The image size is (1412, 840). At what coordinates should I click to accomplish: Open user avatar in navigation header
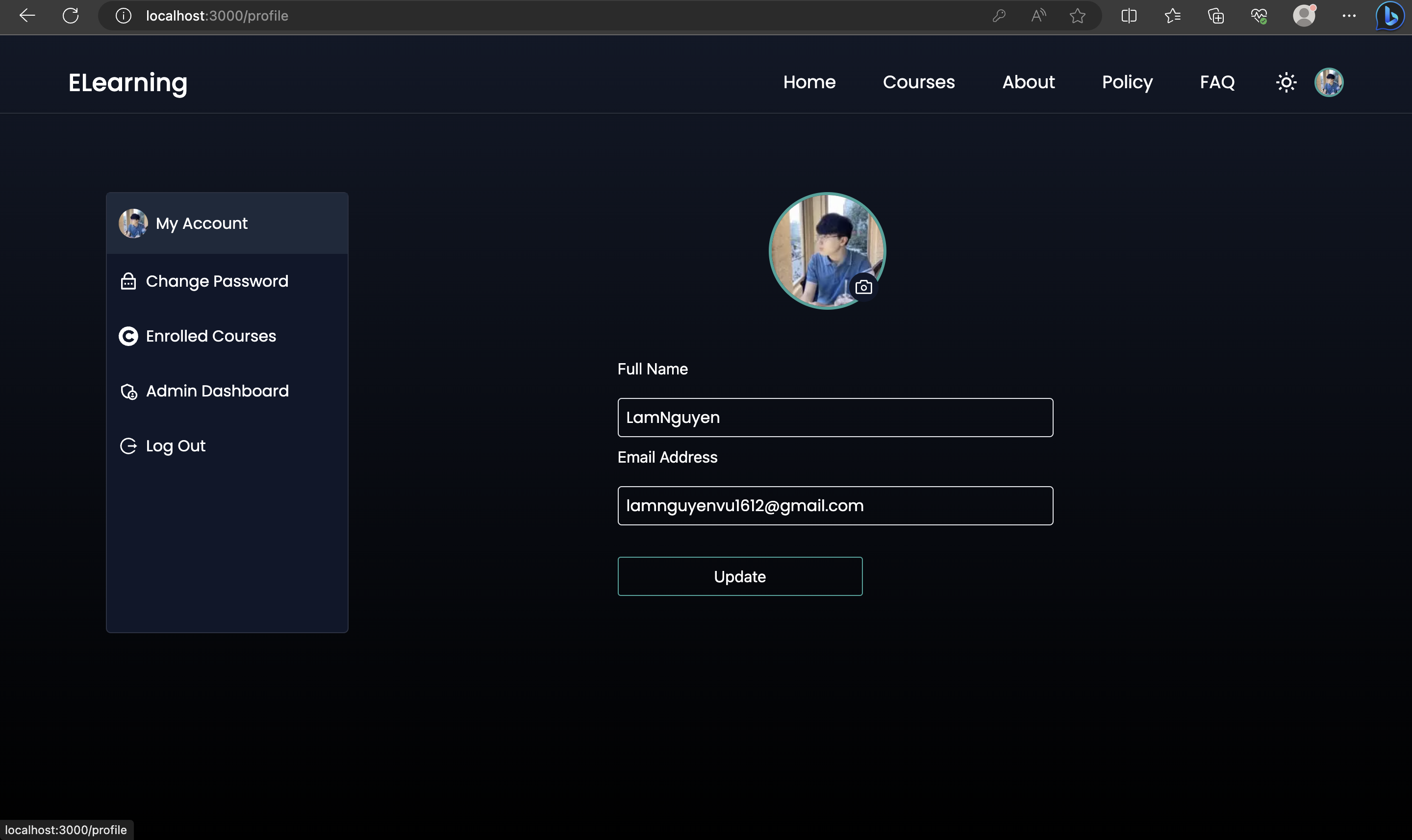tap(1328, 82)
